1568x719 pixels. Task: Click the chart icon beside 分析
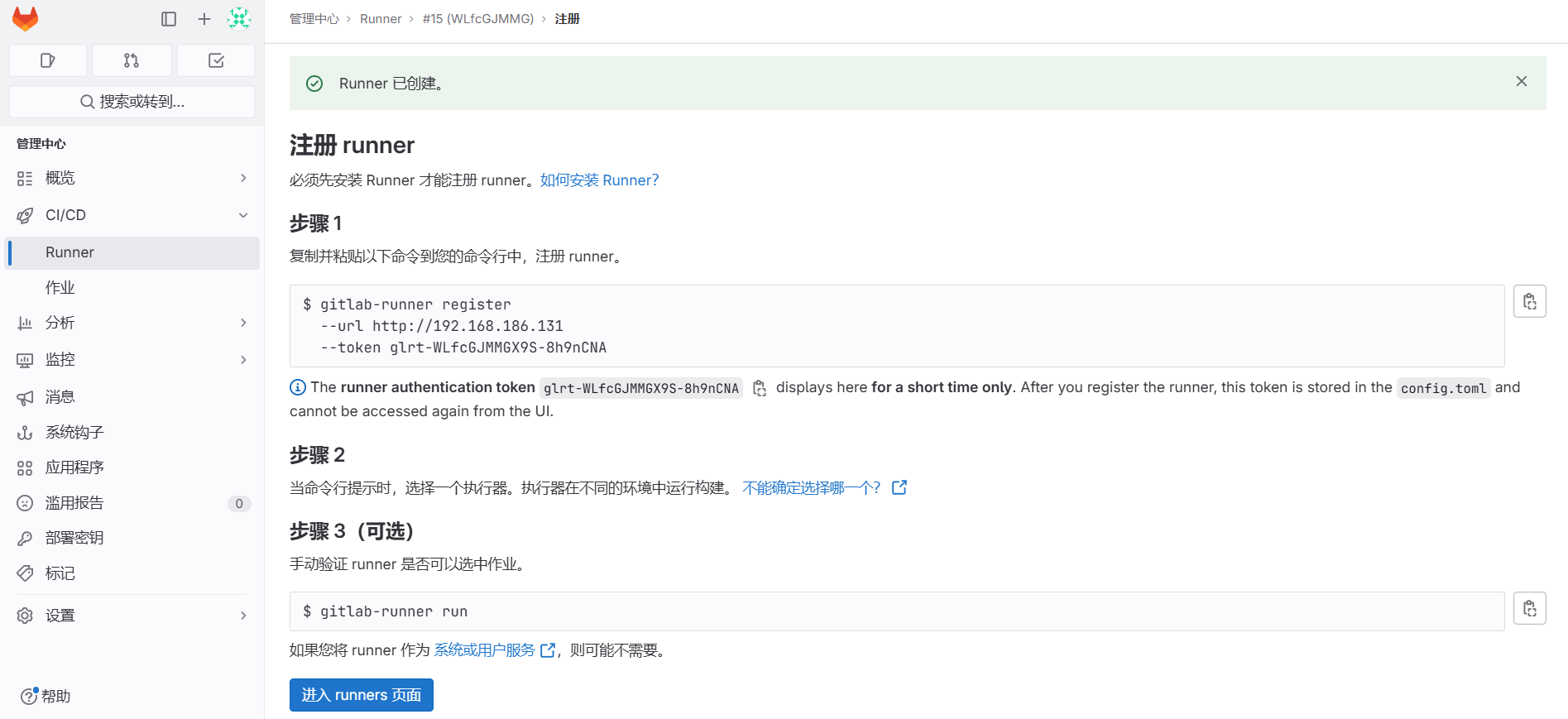(25, 324)
